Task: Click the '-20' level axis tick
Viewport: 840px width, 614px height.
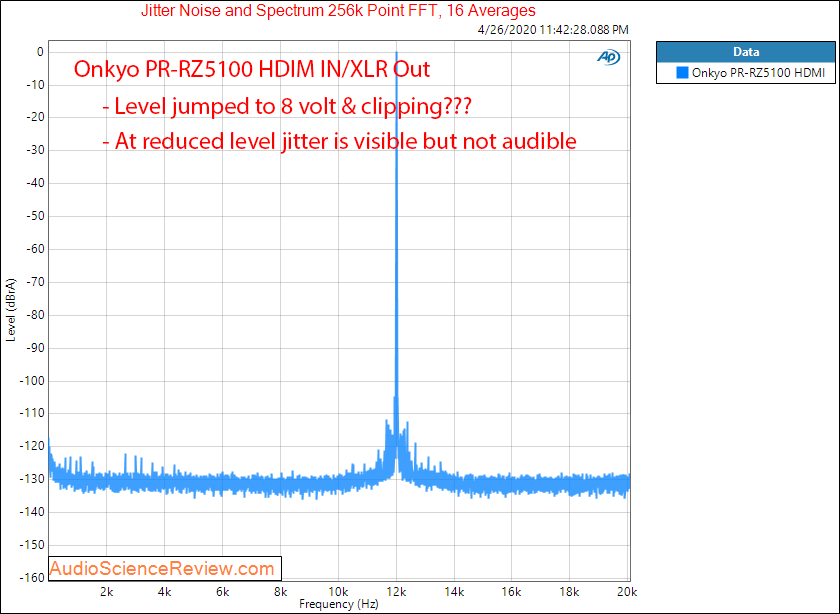Action: 35,117
